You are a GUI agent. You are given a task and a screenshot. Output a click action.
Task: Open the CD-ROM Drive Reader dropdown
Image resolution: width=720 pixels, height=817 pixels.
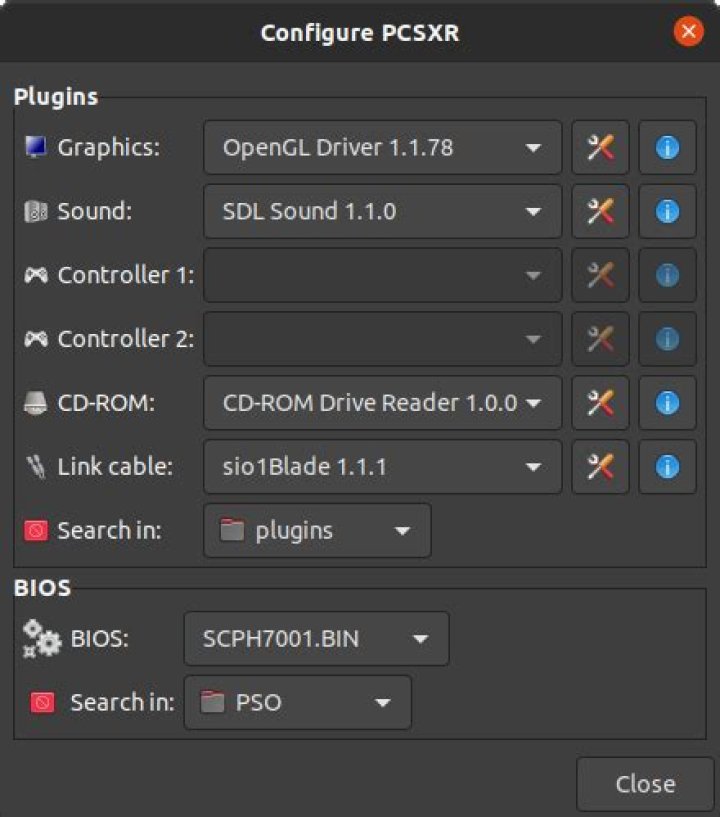point(383,403)
